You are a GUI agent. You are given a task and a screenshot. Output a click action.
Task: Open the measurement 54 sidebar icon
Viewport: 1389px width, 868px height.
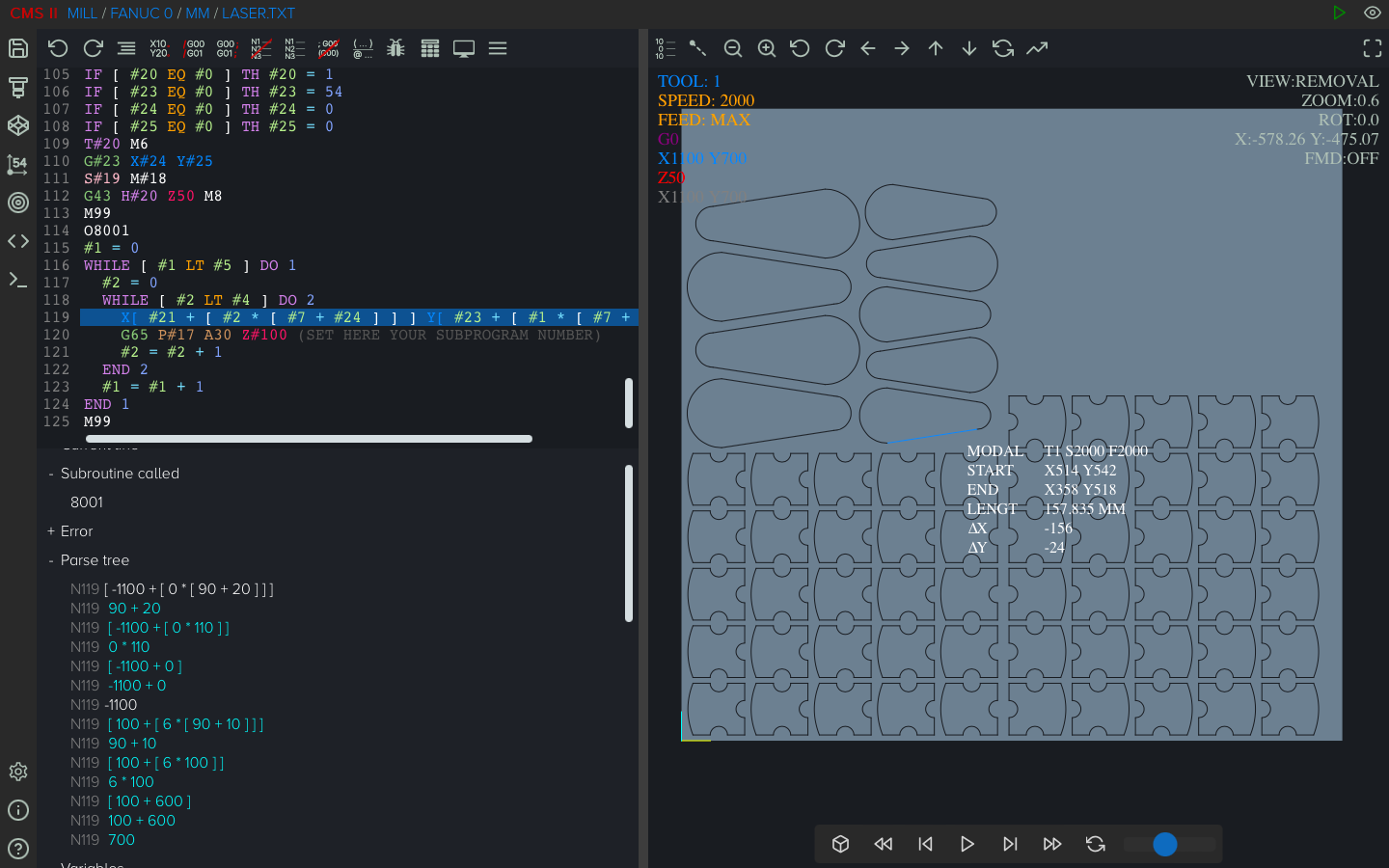(18, 164)
